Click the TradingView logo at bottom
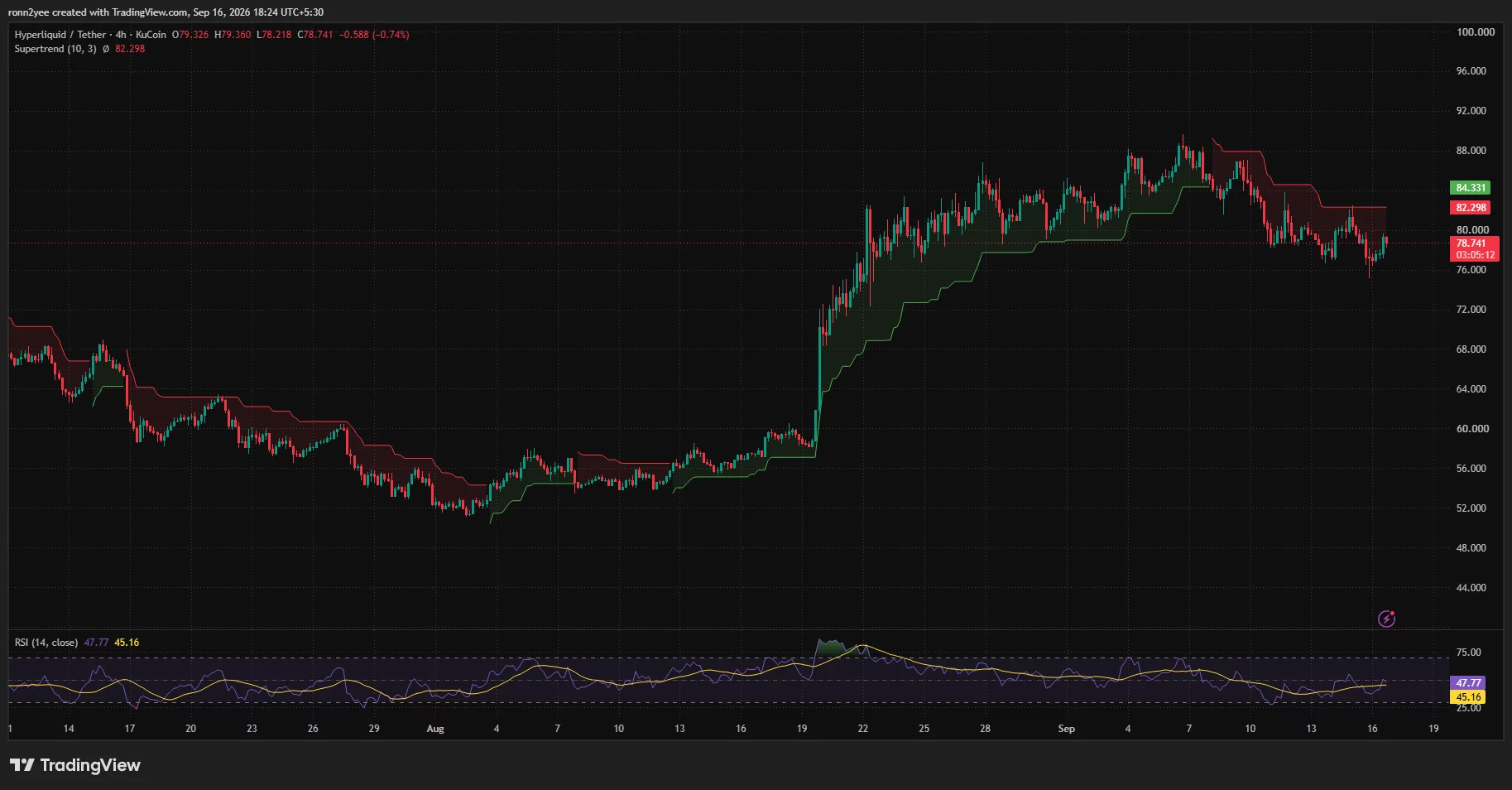 [x=75, y=765]
